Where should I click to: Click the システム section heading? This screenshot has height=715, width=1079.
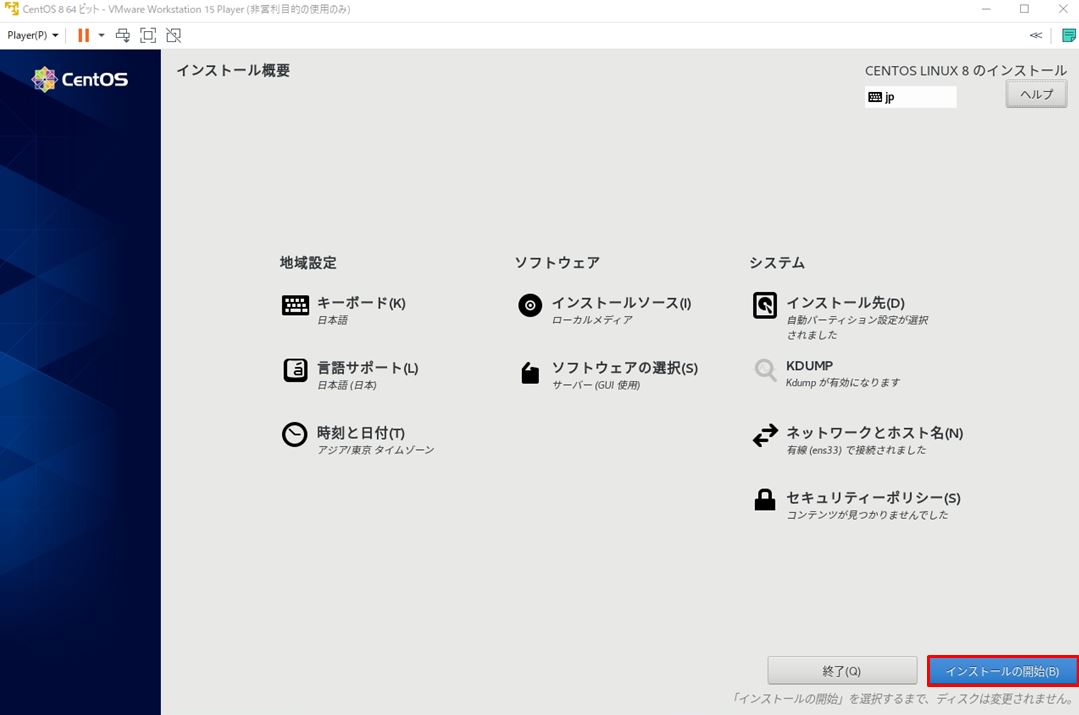pos(777,262)
